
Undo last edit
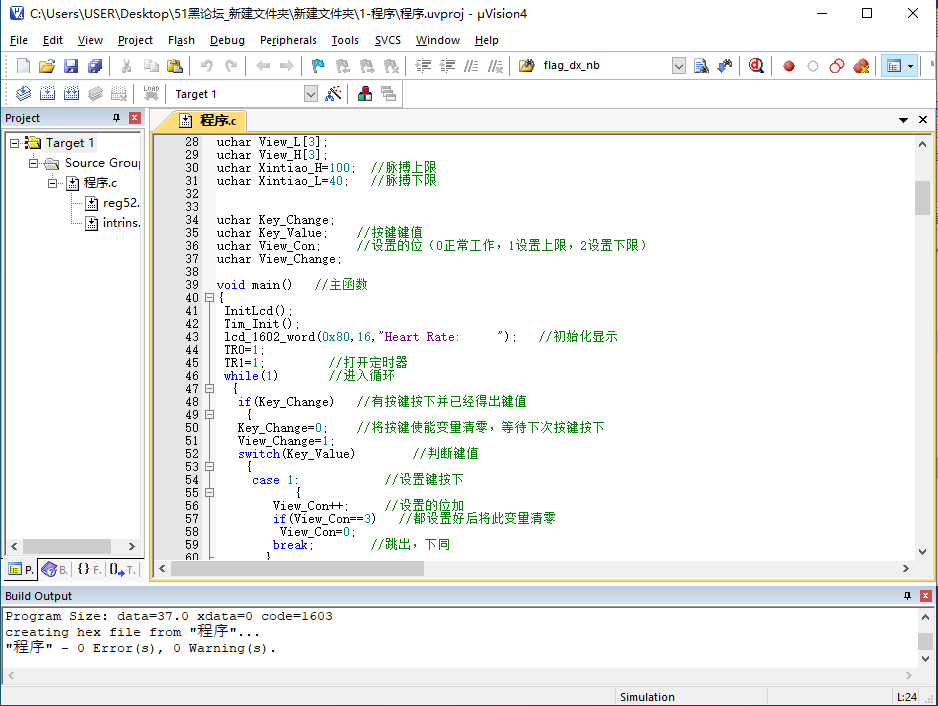pos(206,66)
